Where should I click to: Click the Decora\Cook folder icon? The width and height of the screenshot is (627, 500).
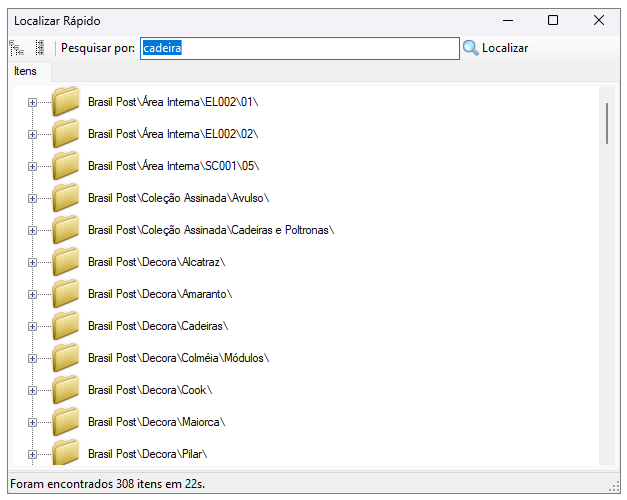click(x=66, y=390)
